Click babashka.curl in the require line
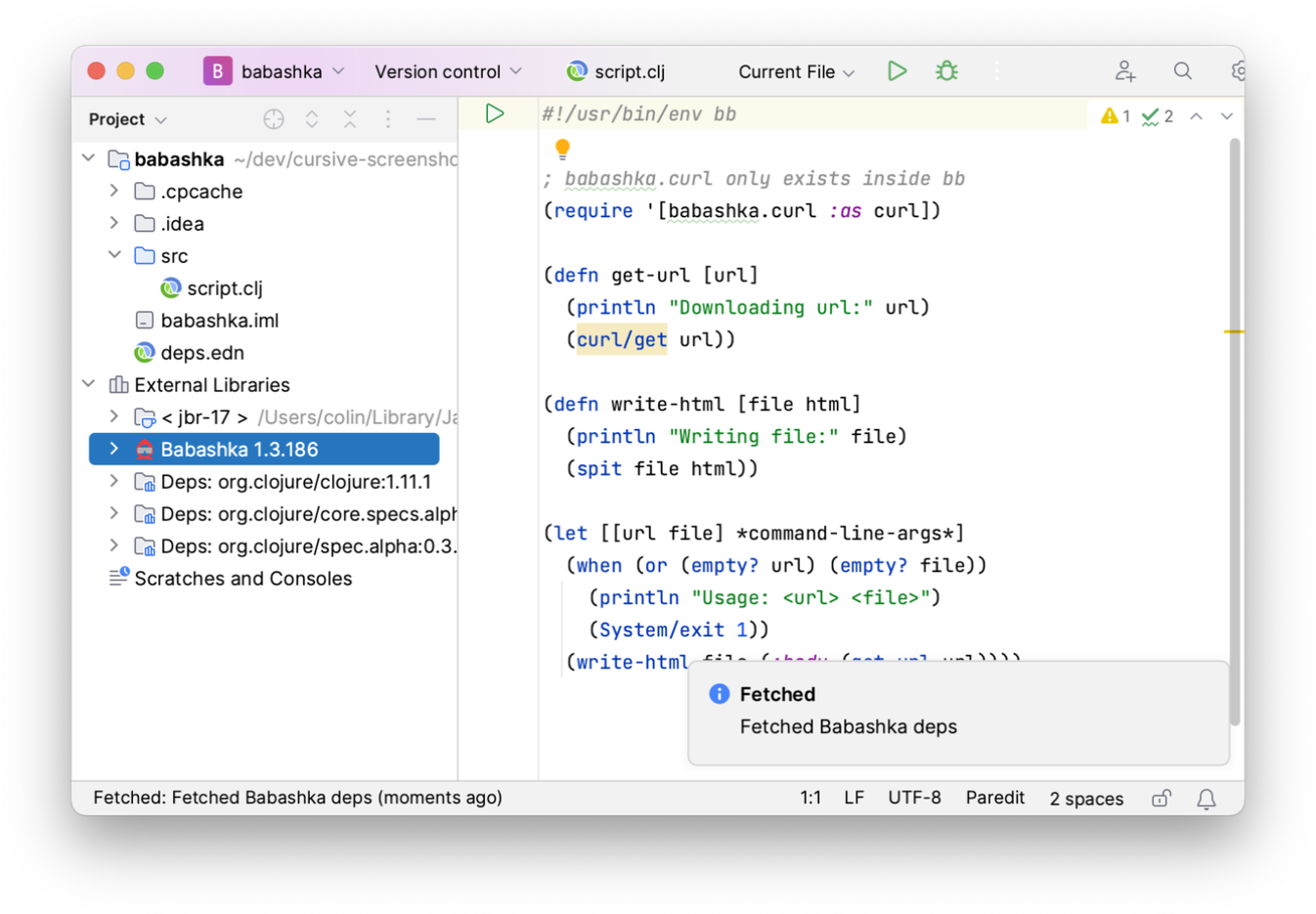This screenshot has height=914, width=1316. (x=742, y=211)
